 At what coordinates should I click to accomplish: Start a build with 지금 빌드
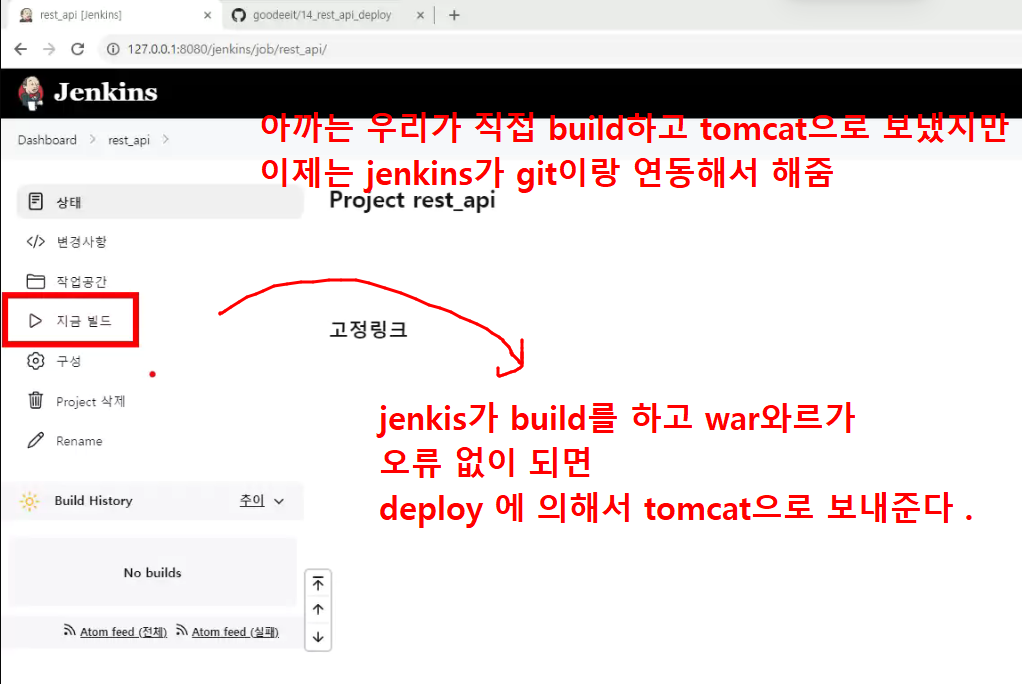coord(83,321)
